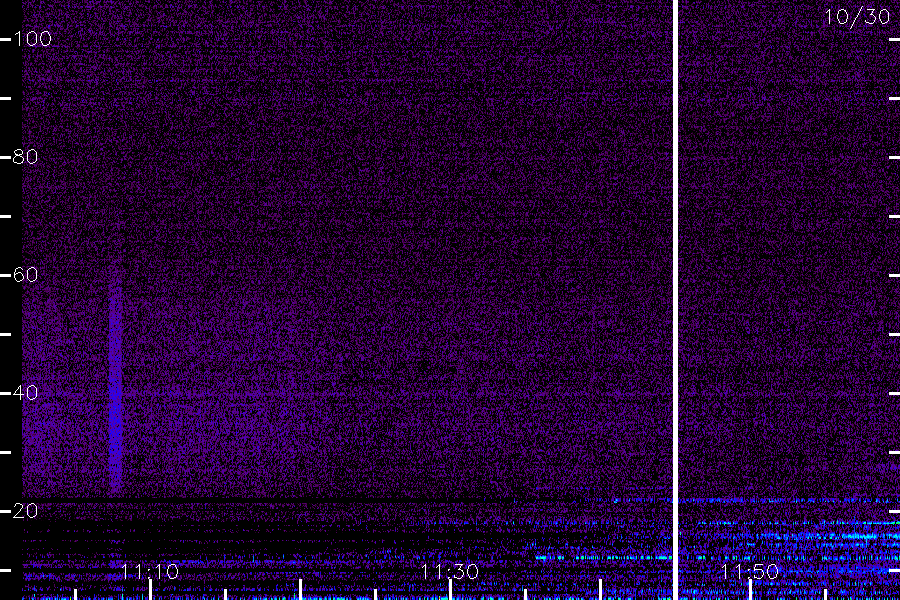Click the 40 frequency axis label

(x=25, y=393)
